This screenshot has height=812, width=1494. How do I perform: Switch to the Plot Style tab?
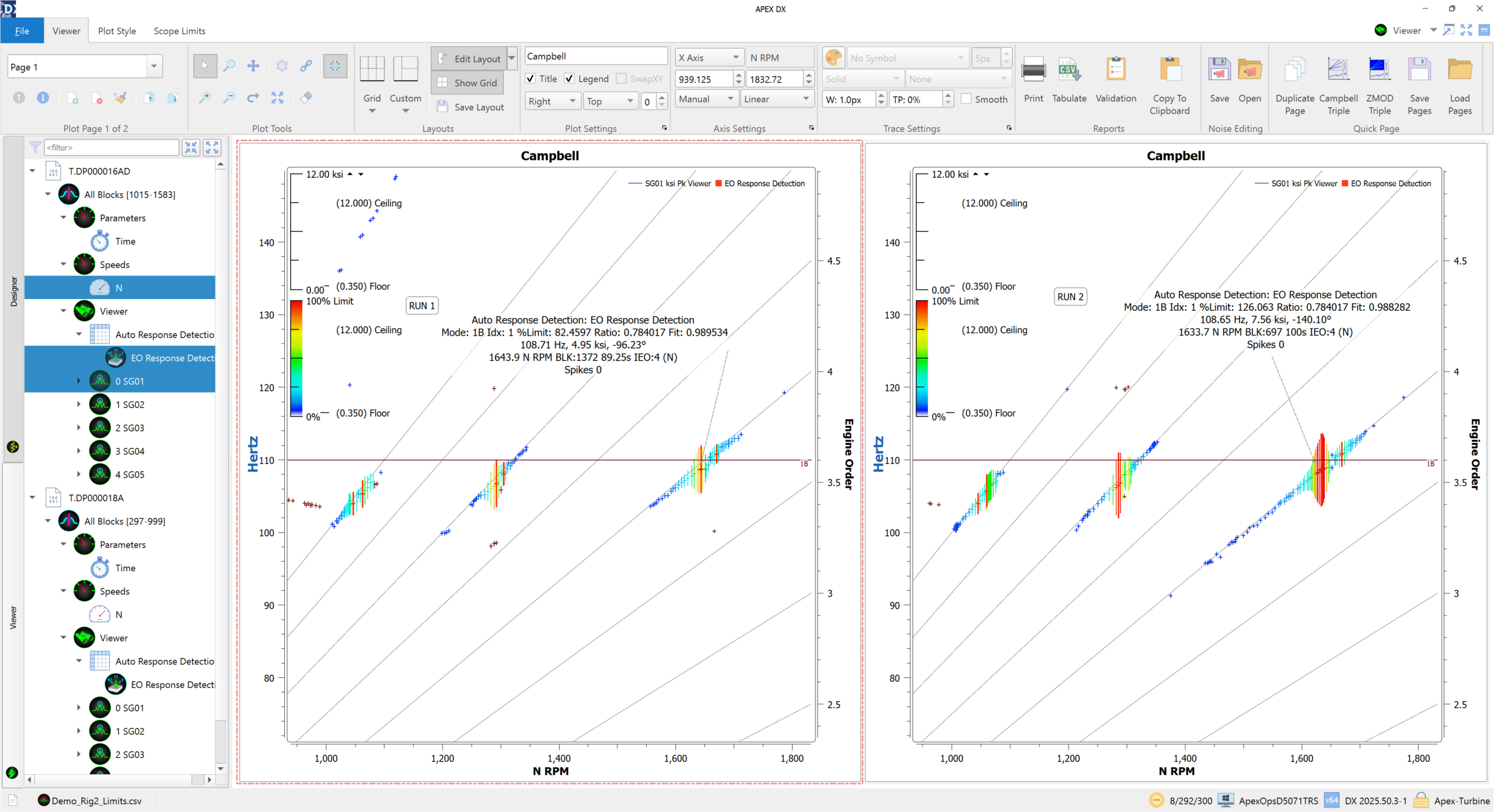pyautogui.click(x=117, y=31)
